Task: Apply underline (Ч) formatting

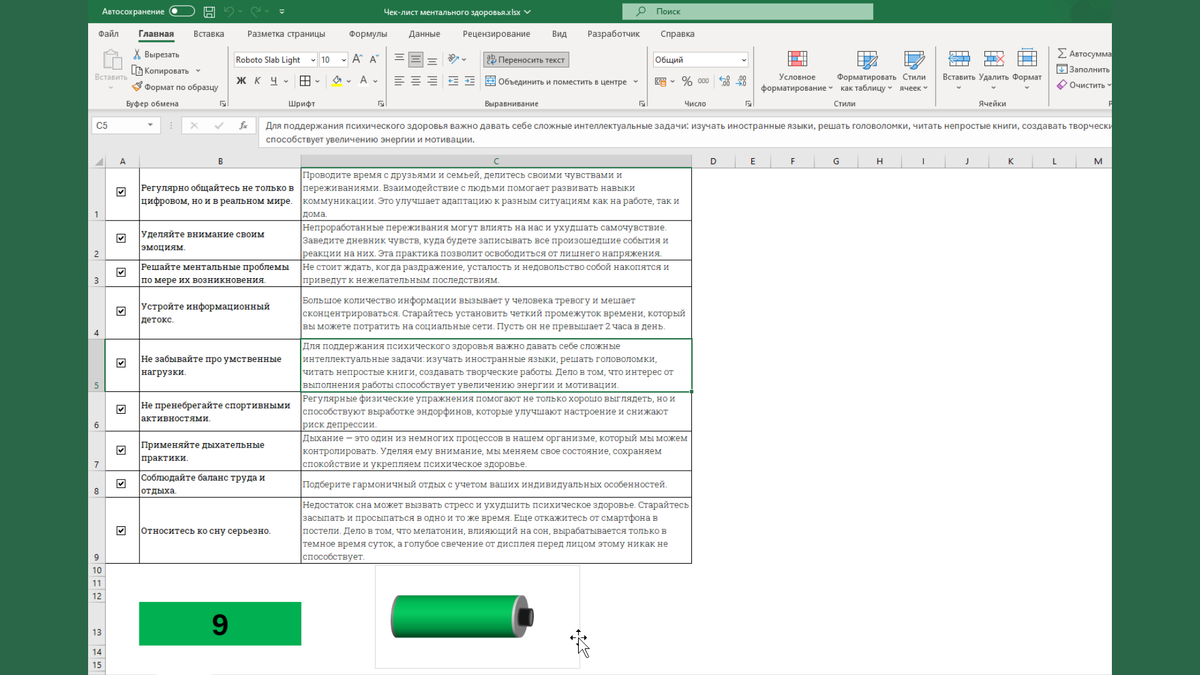Action: pos(274,81)
